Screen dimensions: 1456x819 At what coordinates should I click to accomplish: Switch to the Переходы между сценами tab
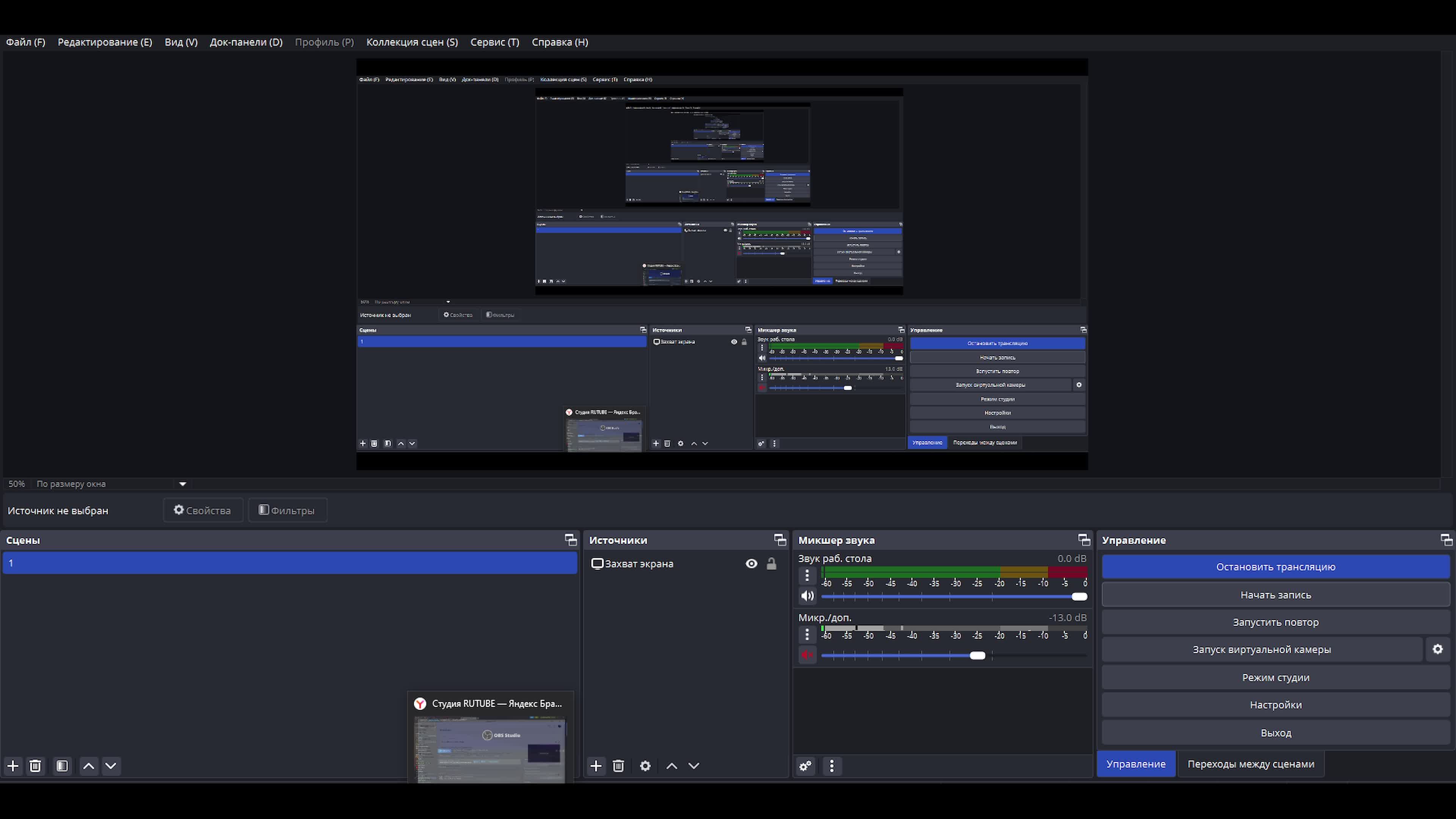pyautogui.click(x=1250, y=764)
